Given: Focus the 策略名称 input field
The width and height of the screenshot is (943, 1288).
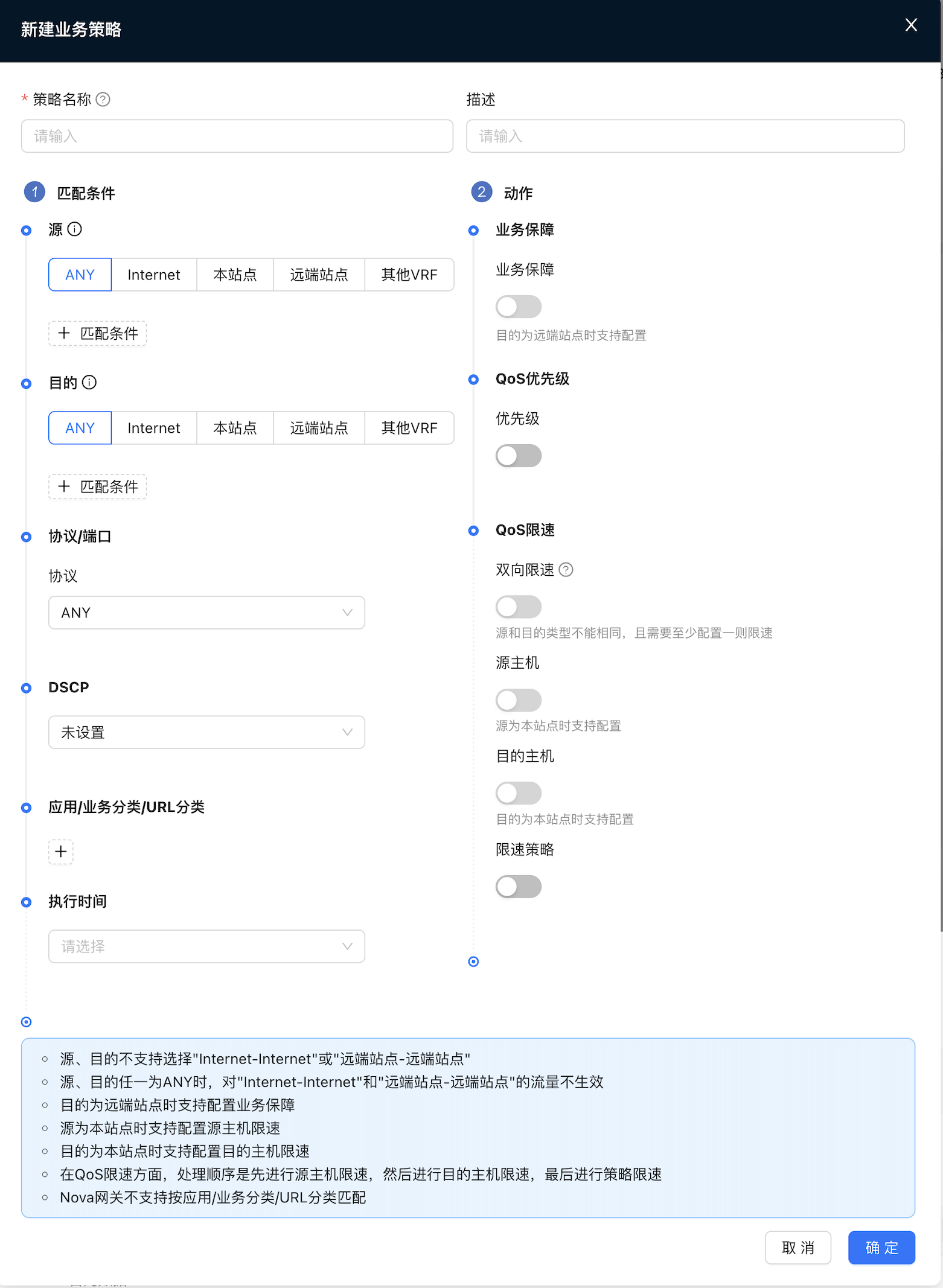Looking at the screenshot, I should coord(237,136).
